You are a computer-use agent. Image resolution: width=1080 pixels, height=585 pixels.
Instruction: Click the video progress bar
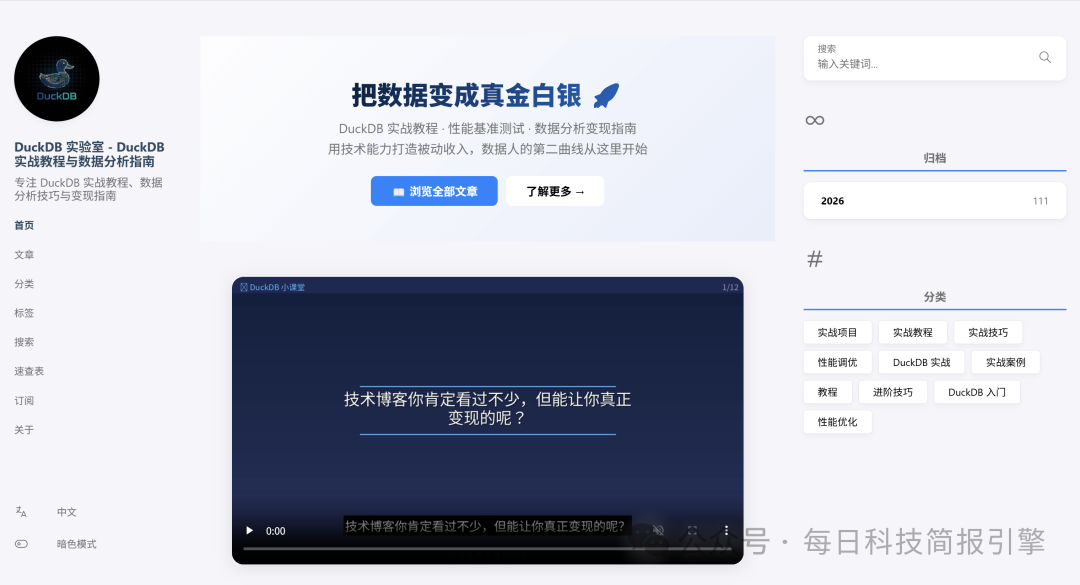coord(488,549)
